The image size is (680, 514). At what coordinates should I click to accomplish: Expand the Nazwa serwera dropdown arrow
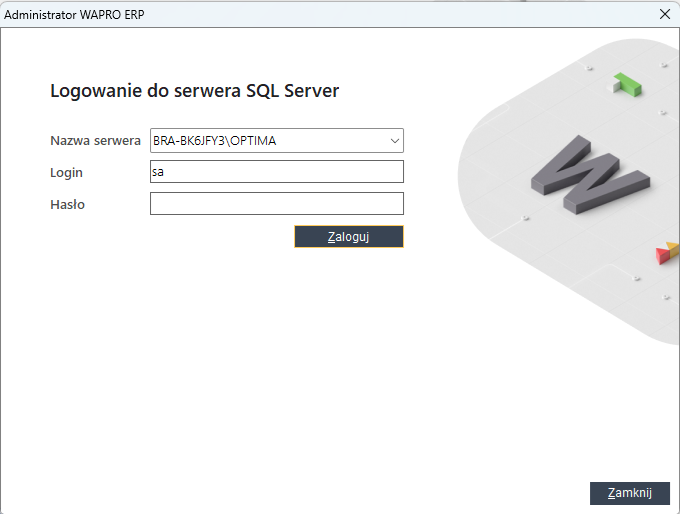tap(395, 141)
